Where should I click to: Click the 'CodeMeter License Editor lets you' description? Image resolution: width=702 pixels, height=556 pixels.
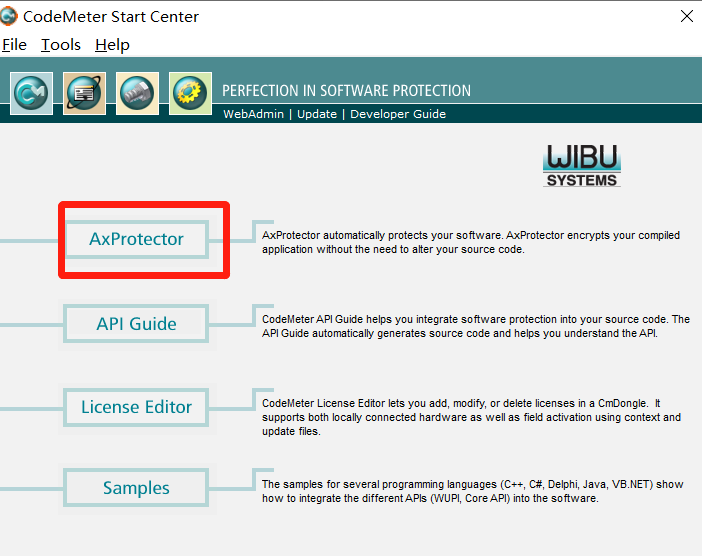coord(471,417)
